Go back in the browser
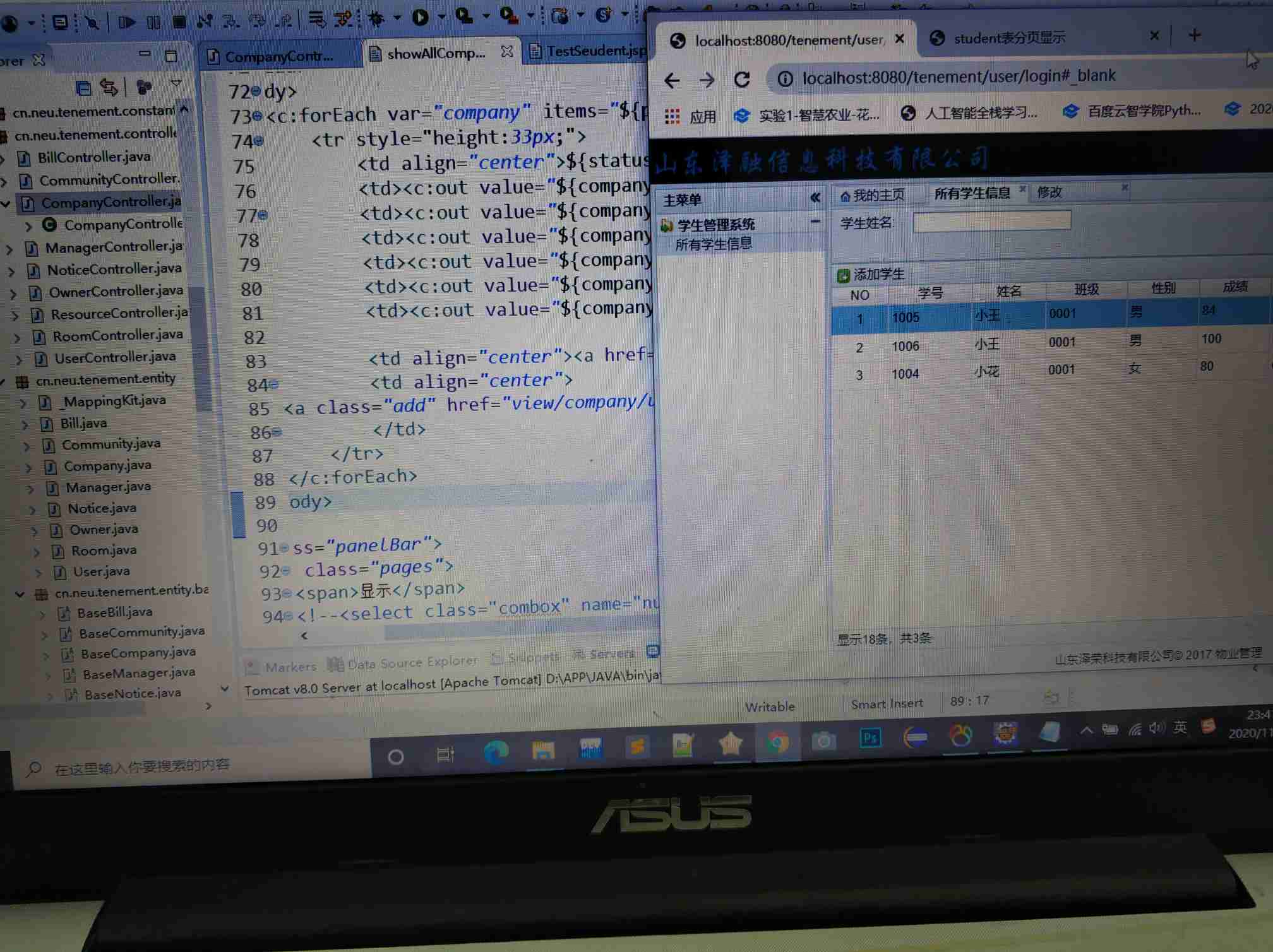Image resolution: width=1273 pixels, height=952 pixels. pos(672,81)
